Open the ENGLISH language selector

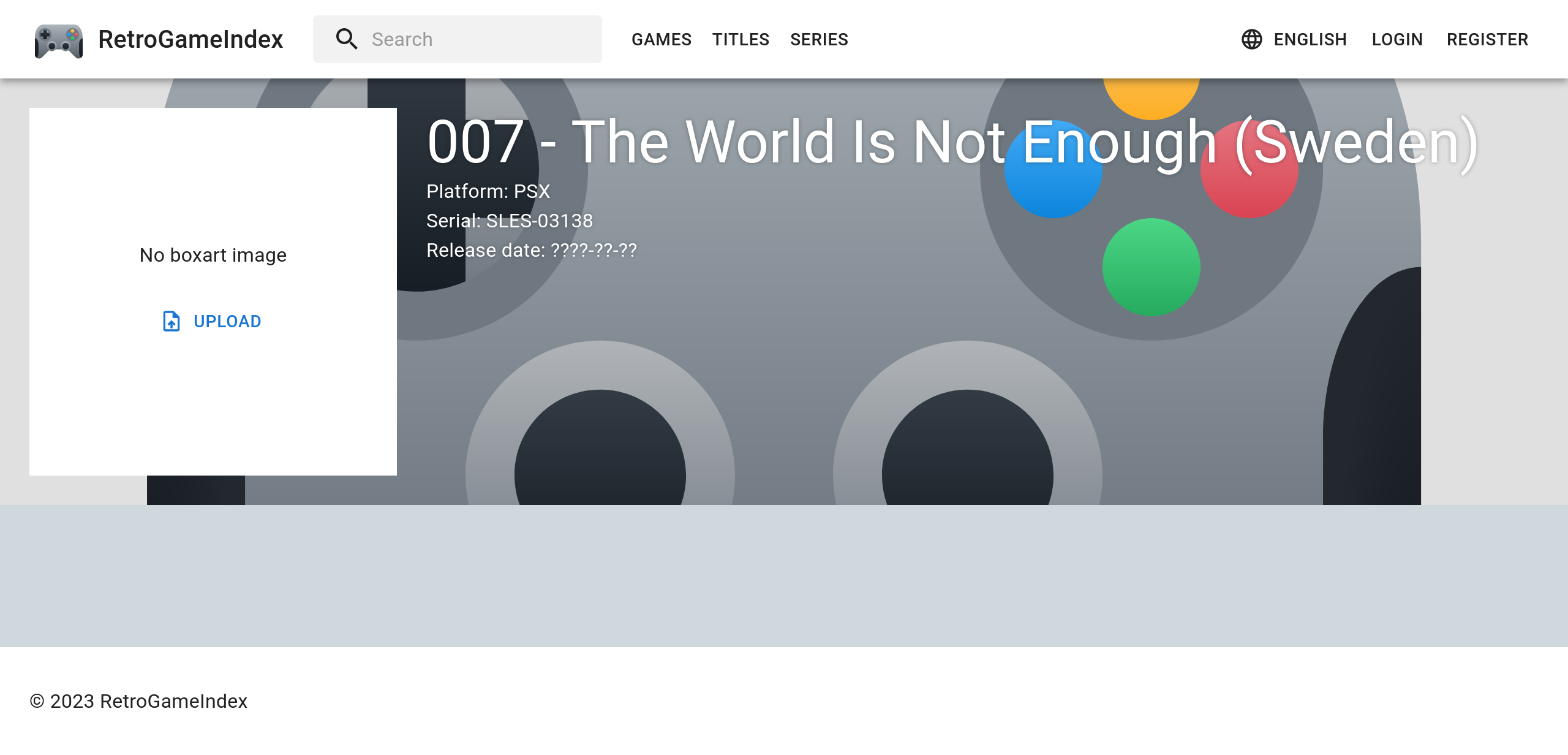1310,39
